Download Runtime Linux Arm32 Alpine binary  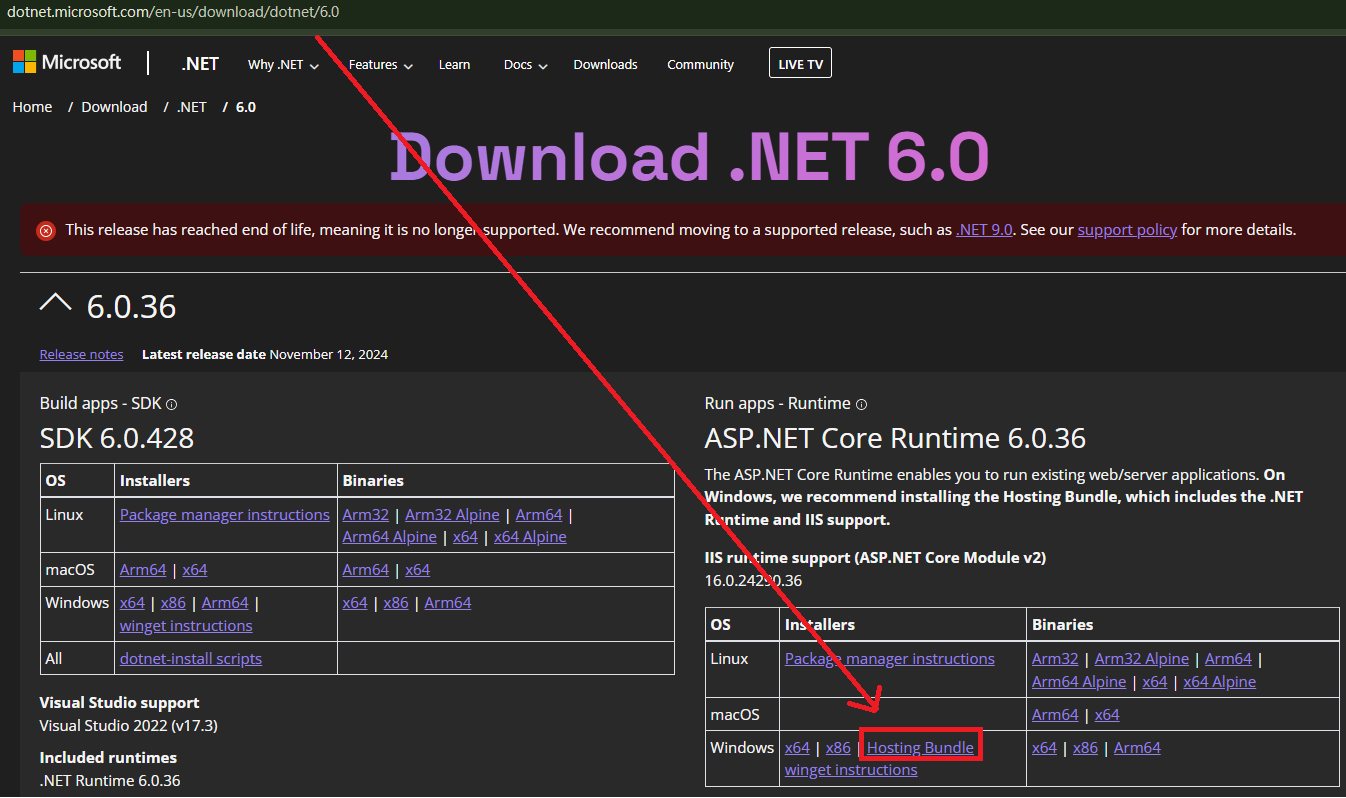(1142, 659)
